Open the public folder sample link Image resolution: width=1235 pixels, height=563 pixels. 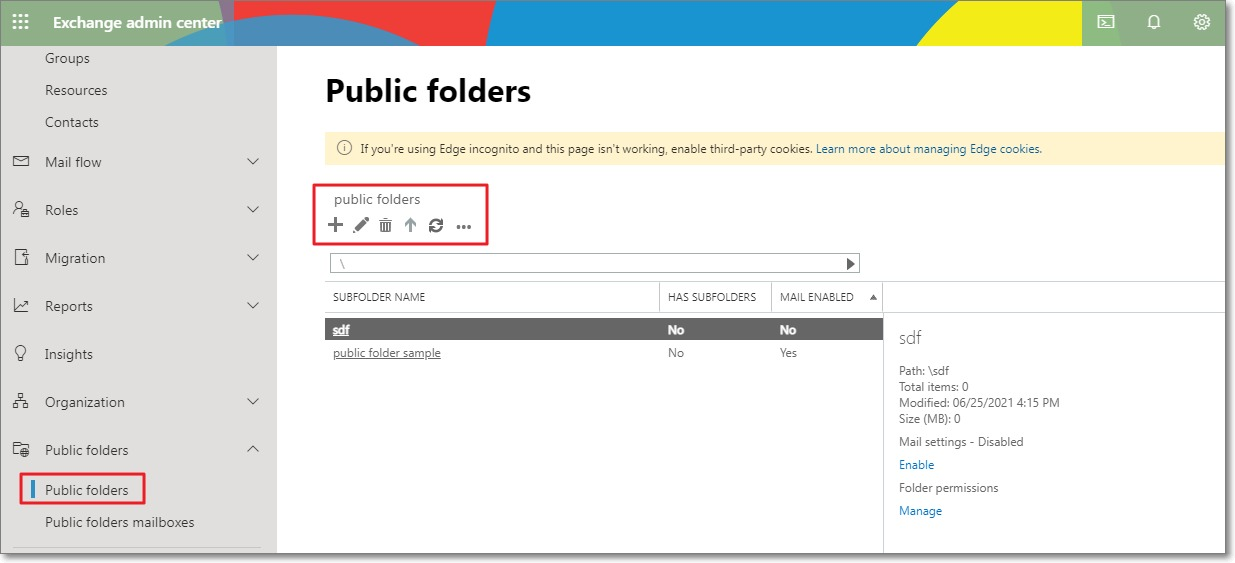pyautogui.click(x=387, y=353)
